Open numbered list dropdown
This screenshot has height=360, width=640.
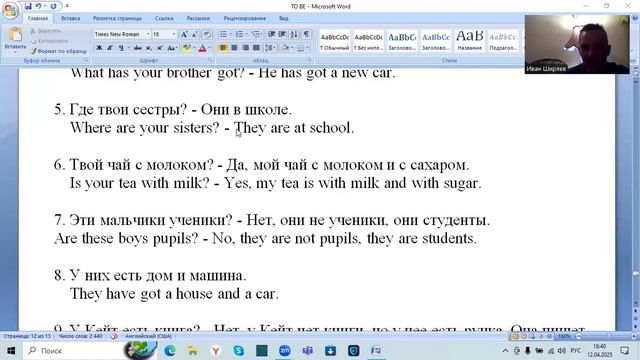click(x=247, y=34)
